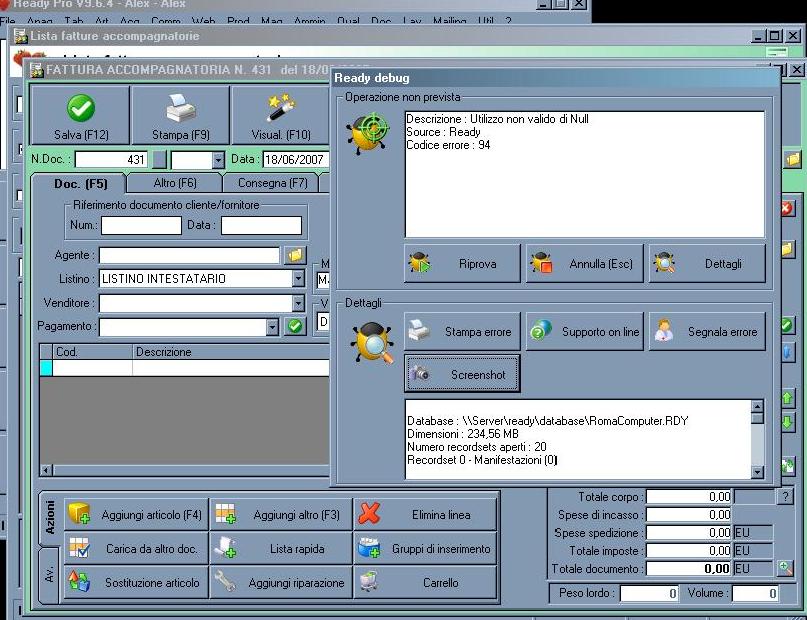The height and width of the screenshot is (620, 807).
Task: Capture a Screenshot of the error
Action: tap(462, 374)
